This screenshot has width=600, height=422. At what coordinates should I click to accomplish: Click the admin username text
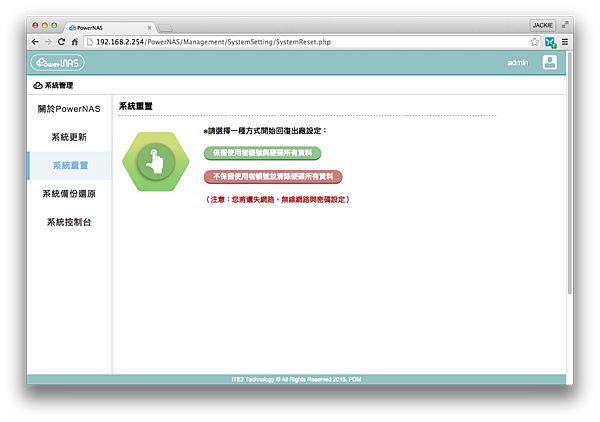(518, 63)
